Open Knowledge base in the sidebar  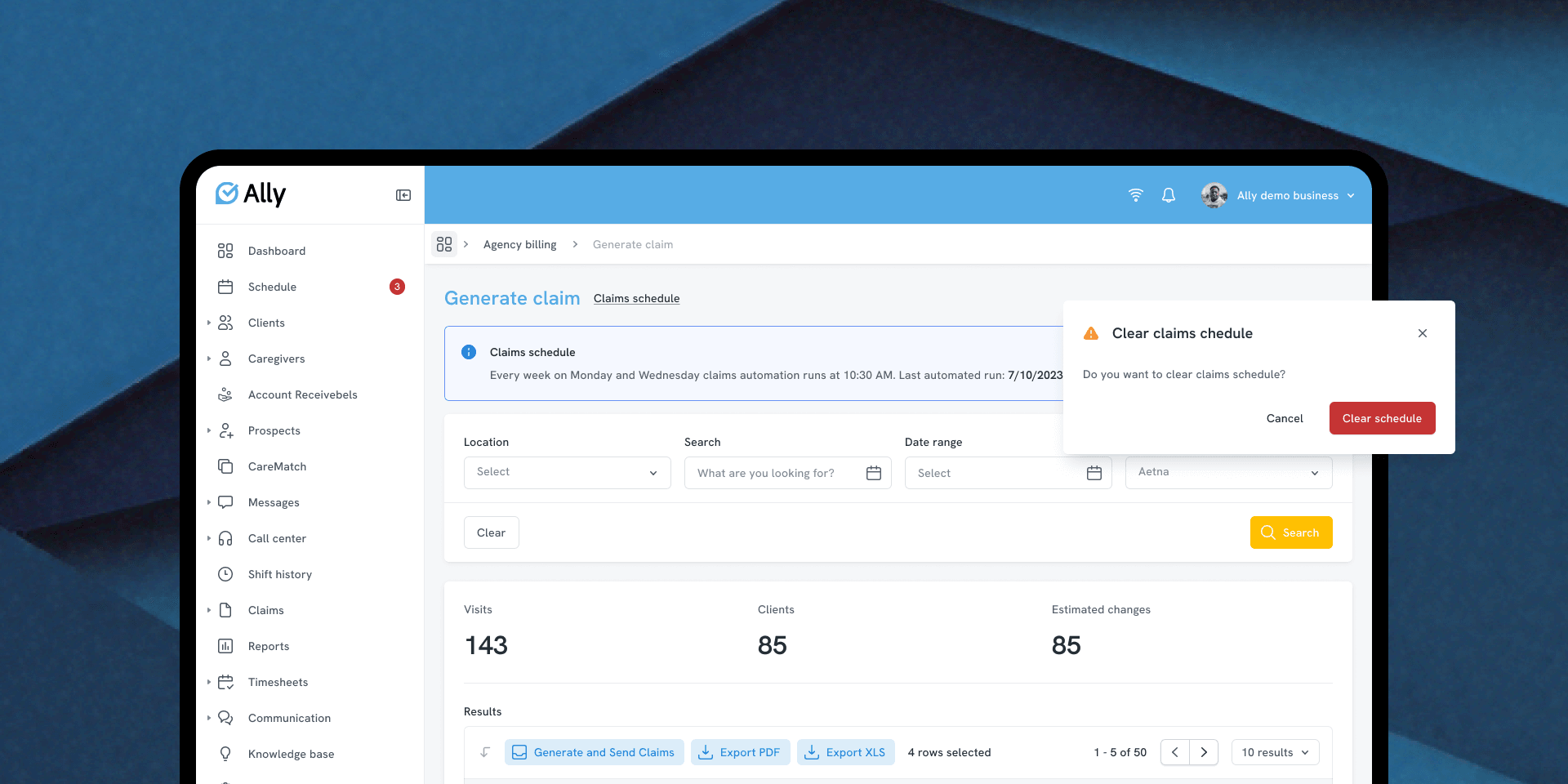pos(291,754)
